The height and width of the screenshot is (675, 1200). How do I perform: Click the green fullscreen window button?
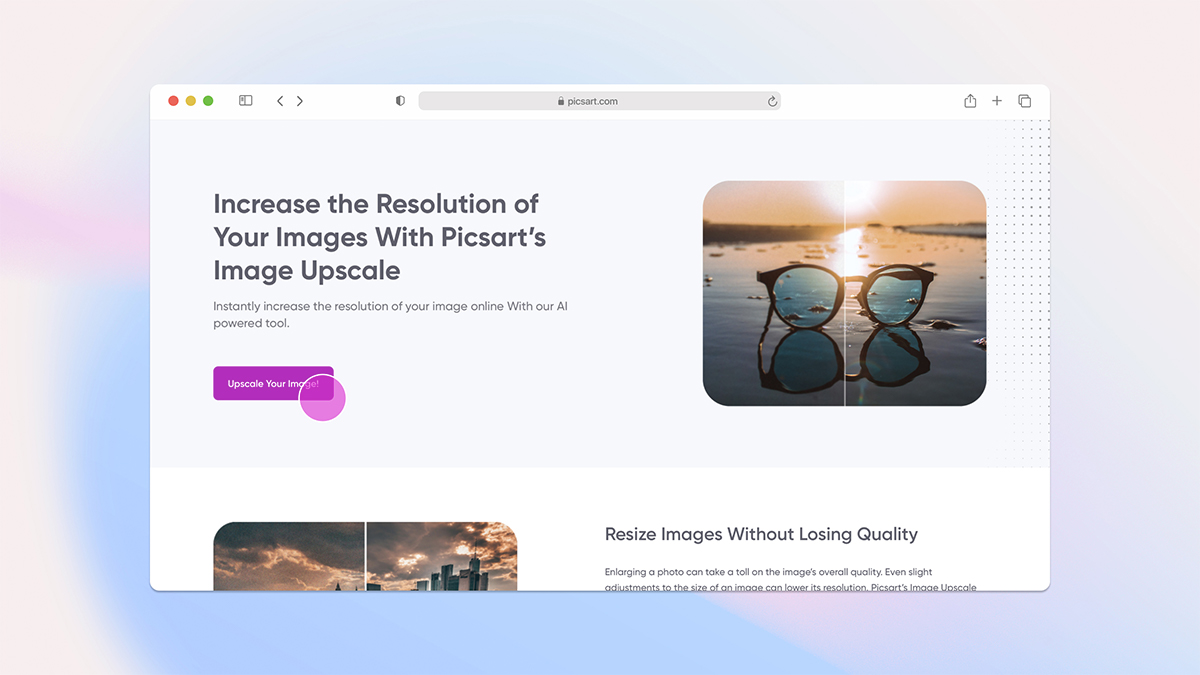208,101
